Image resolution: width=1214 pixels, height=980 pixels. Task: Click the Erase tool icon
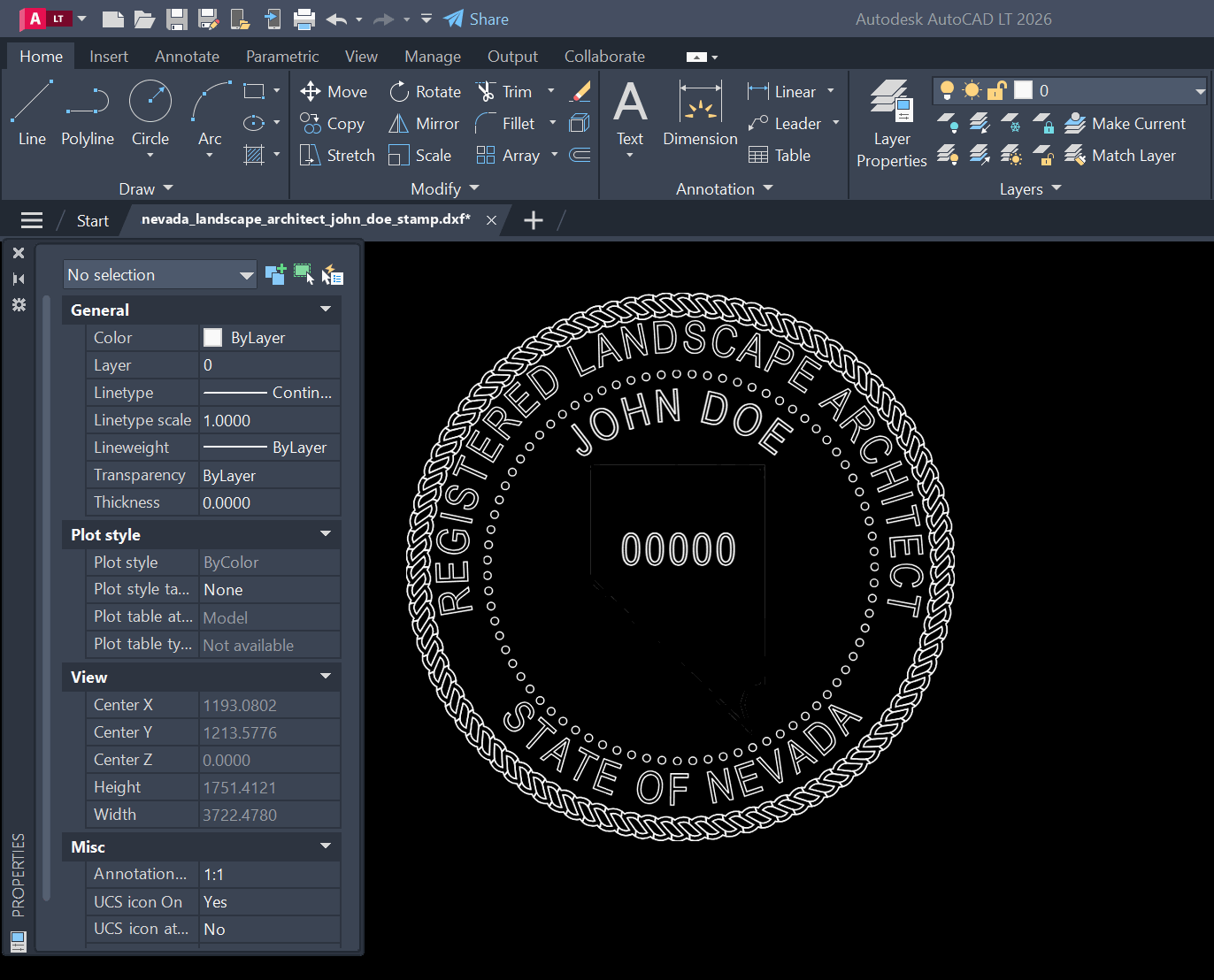[x=580, y=91]
